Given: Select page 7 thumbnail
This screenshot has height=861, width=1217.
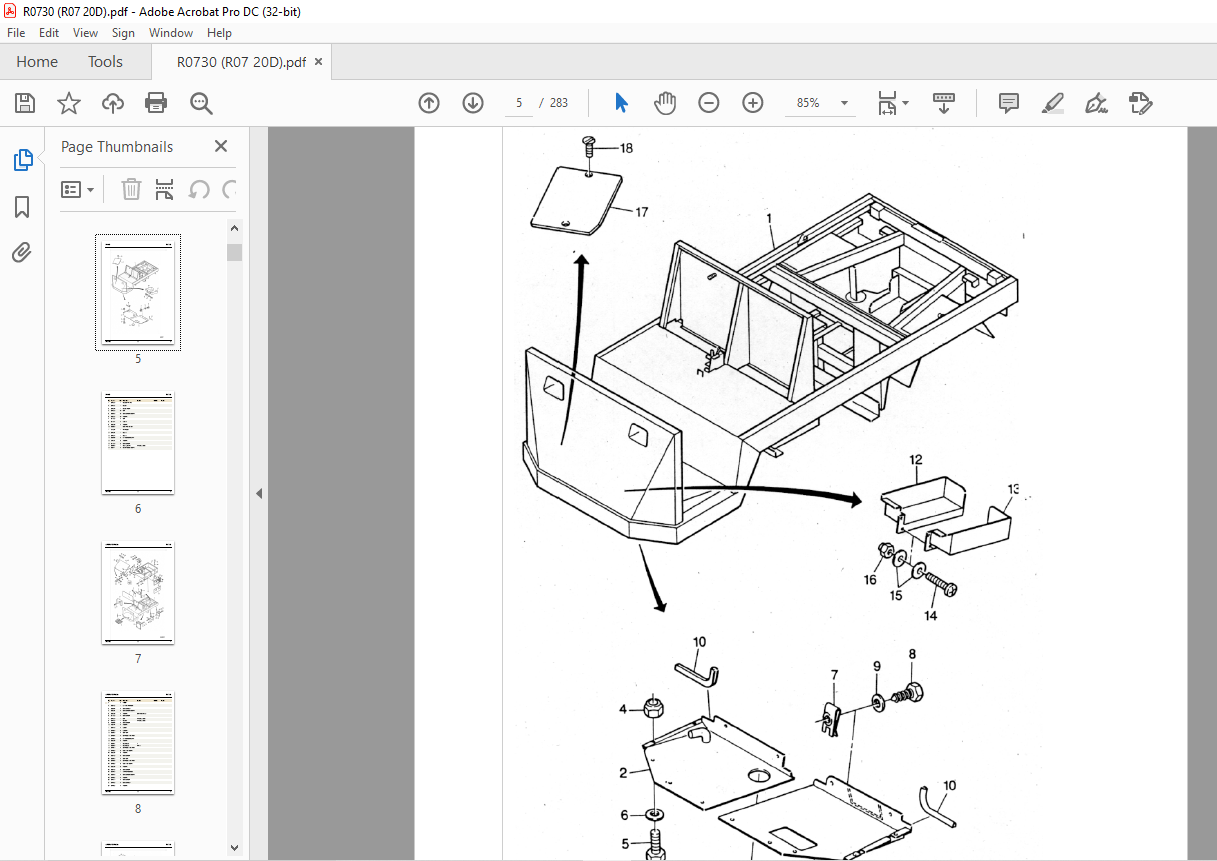Looking at the screenshot, I should tap(138, 593).
